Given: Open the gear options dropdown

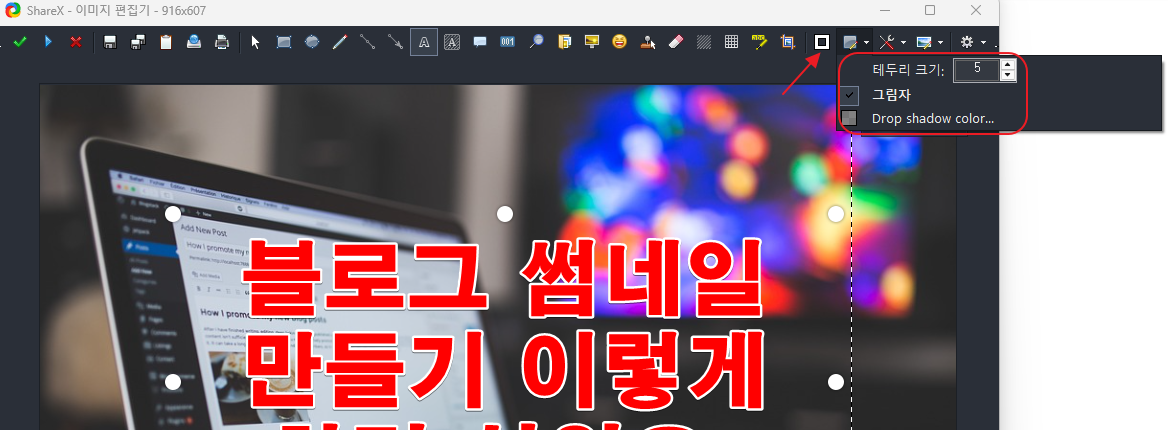Looking at the screenshot, I should pos(974,42).
